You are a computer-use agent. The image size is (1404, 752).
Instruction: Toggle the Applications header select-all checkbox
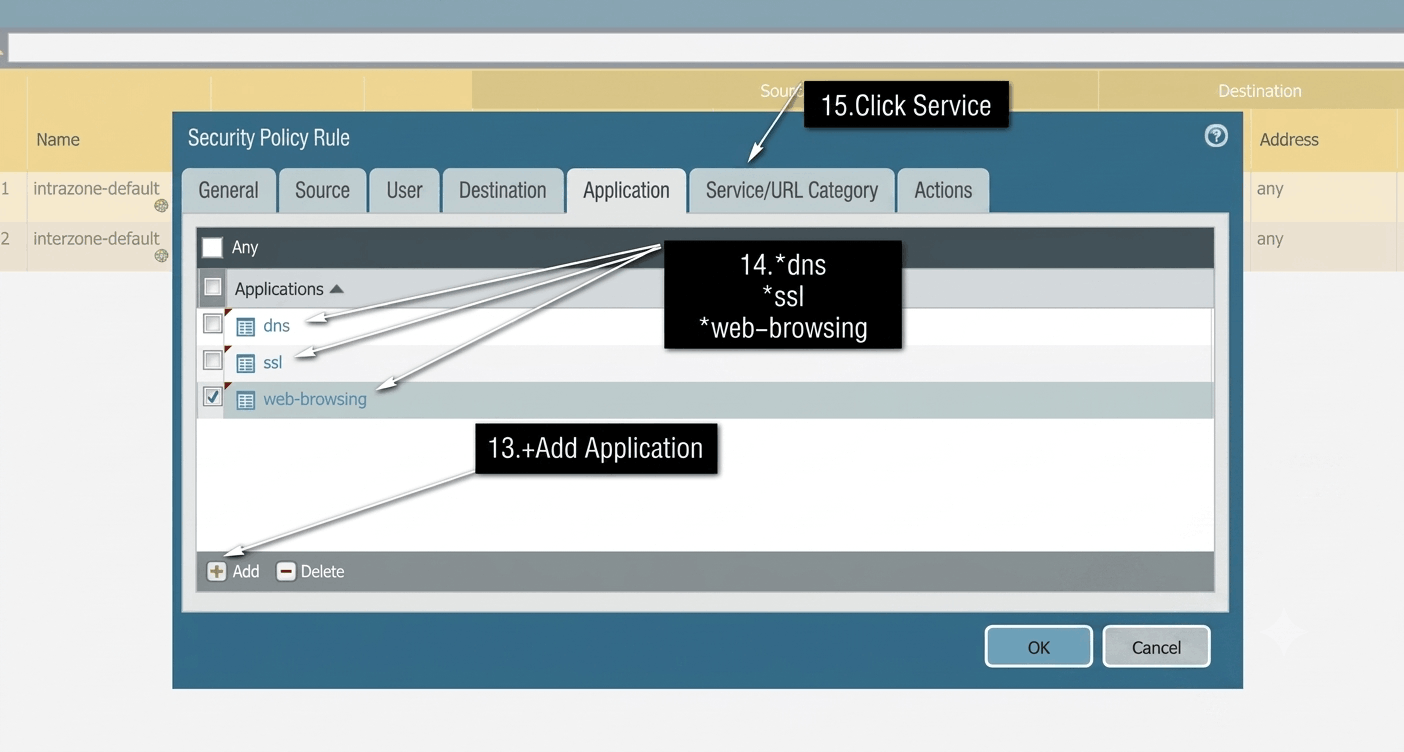point(212,287)
